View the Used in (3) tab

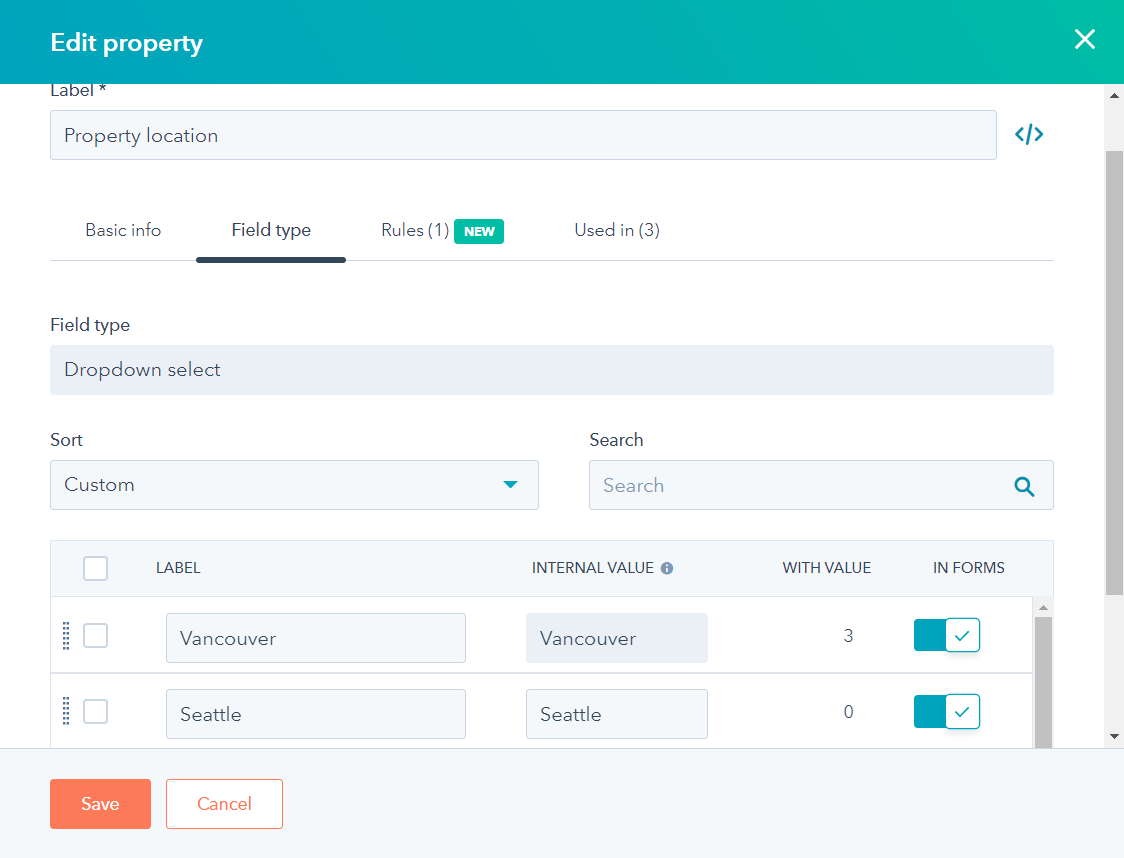[616, 230]
